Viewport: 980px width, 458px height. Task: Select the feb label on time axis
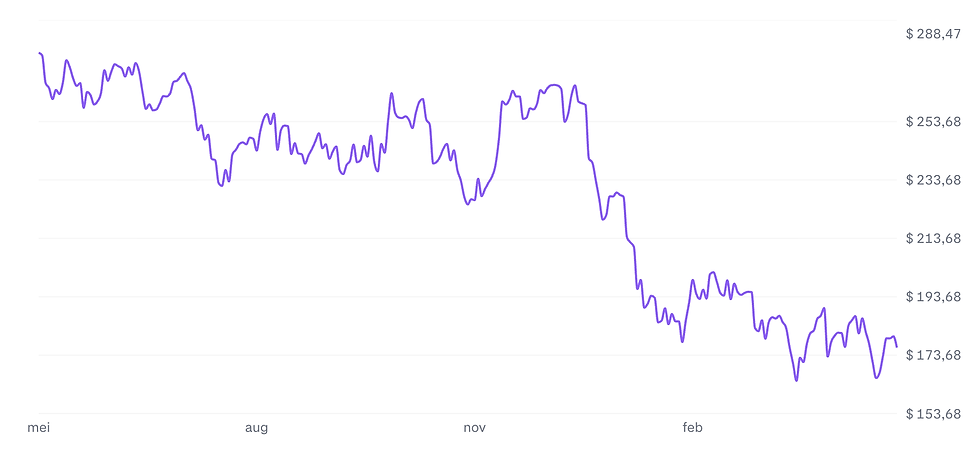tap(692, 428)
